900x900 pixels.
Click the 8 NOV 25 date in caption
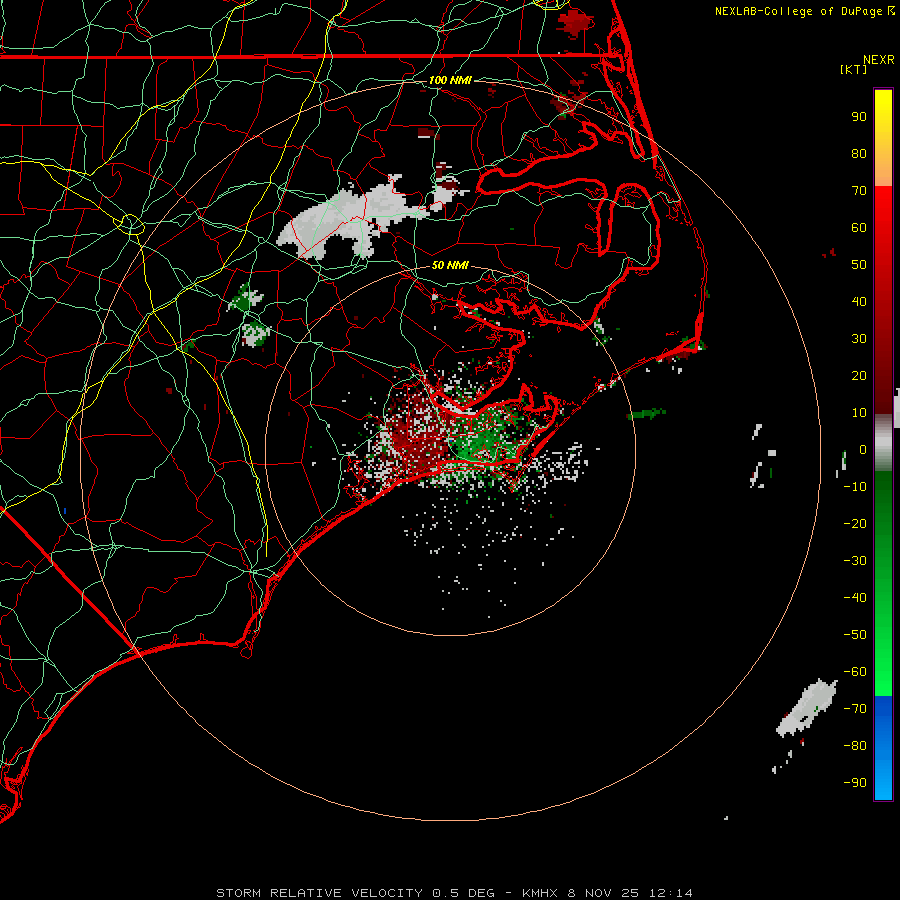[603, 893]
